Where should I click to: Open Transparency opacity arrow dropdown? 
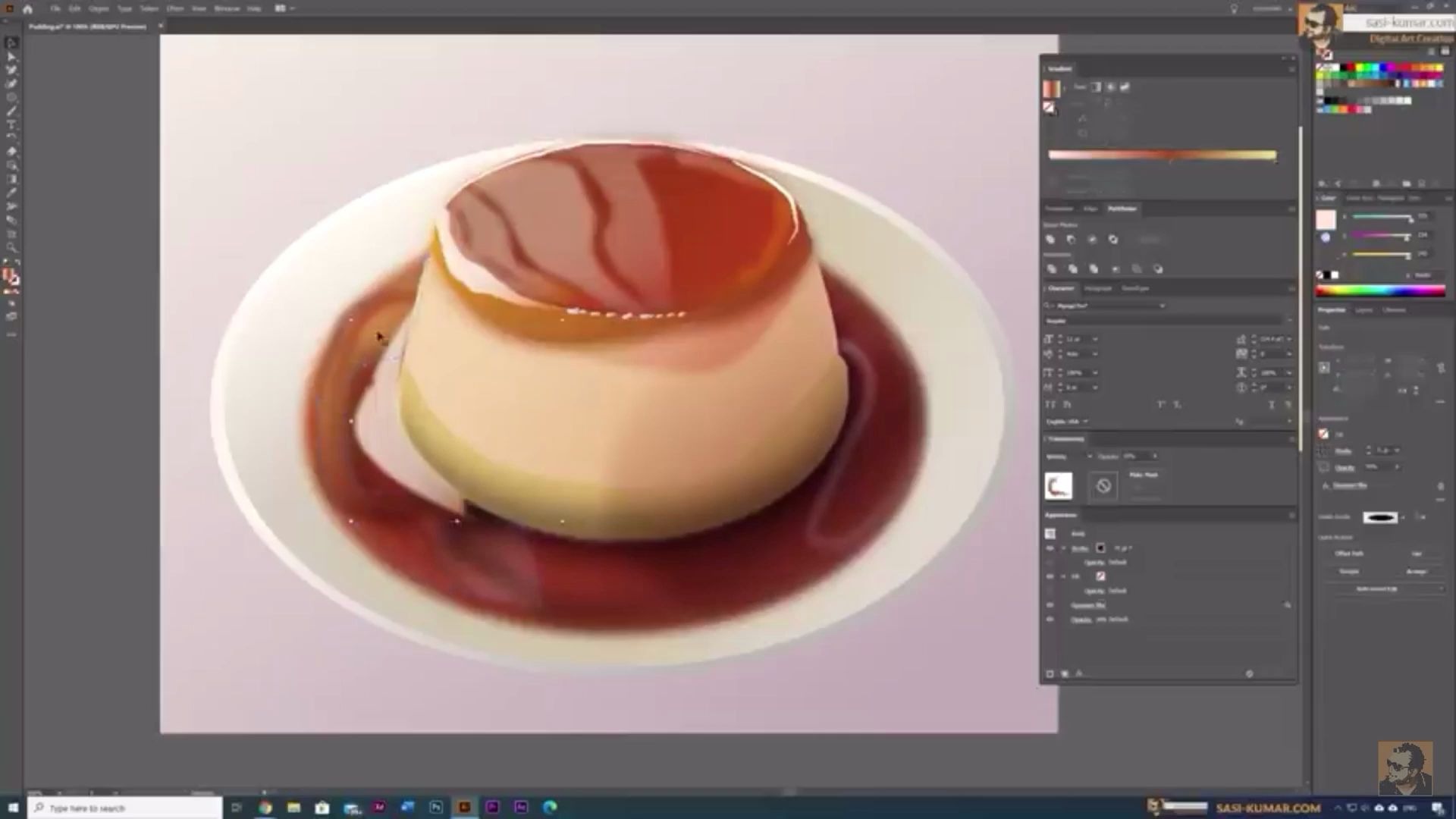(1155, 457)
